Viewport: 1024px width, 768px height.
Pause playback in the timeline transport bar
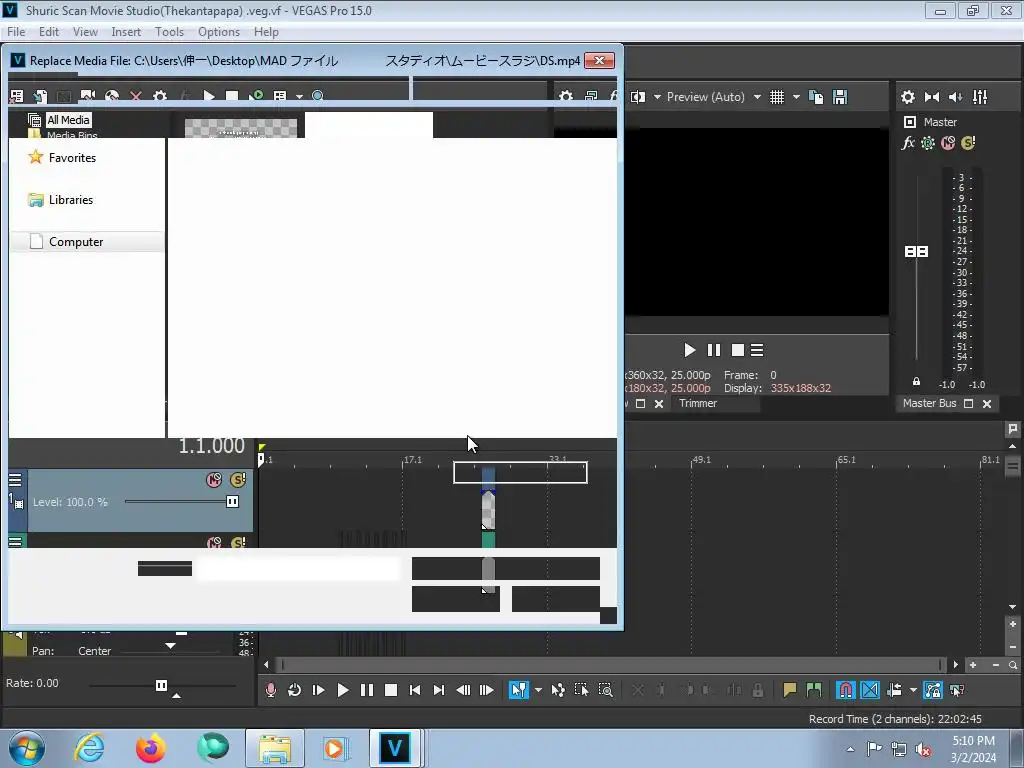tap(367, 690)
